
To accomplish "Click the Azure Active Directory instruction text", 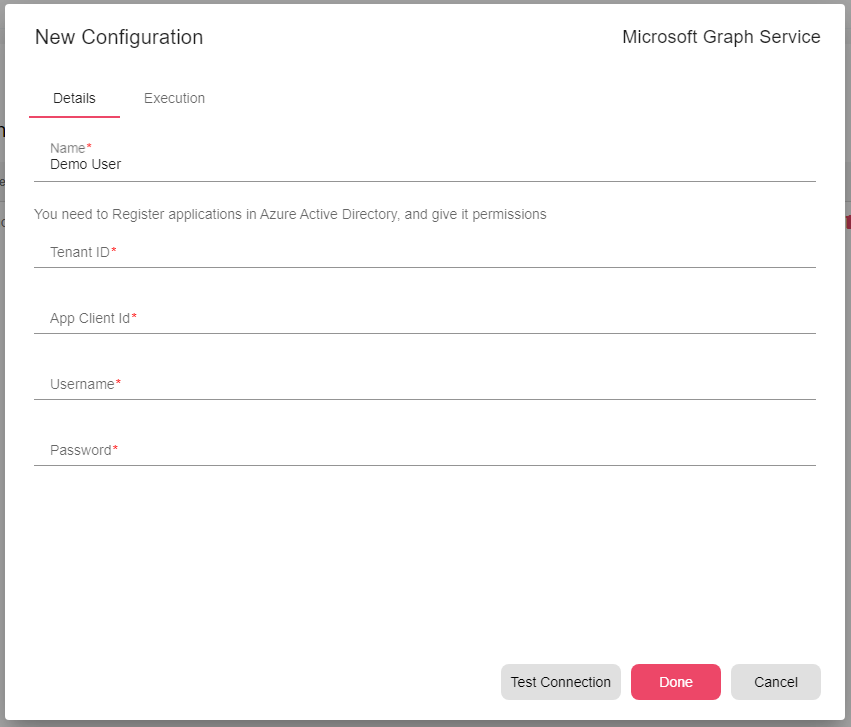I will pos(290,214).
